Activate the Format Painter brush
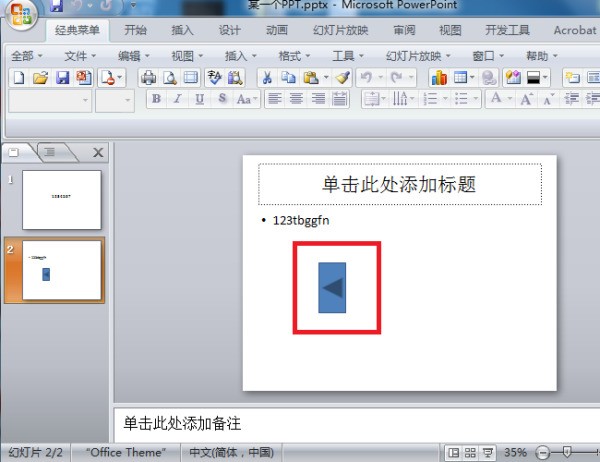 coord(342,78)
